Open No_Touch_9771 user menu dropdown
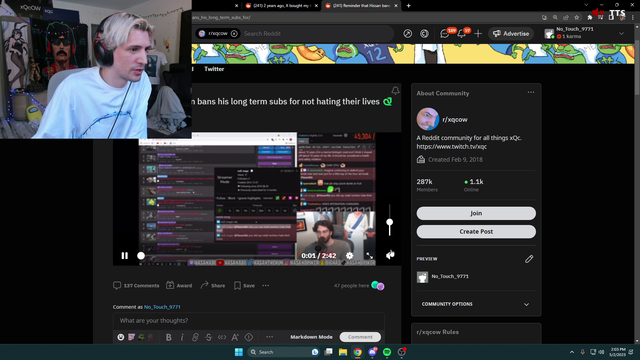 click(x=584, y=33)
